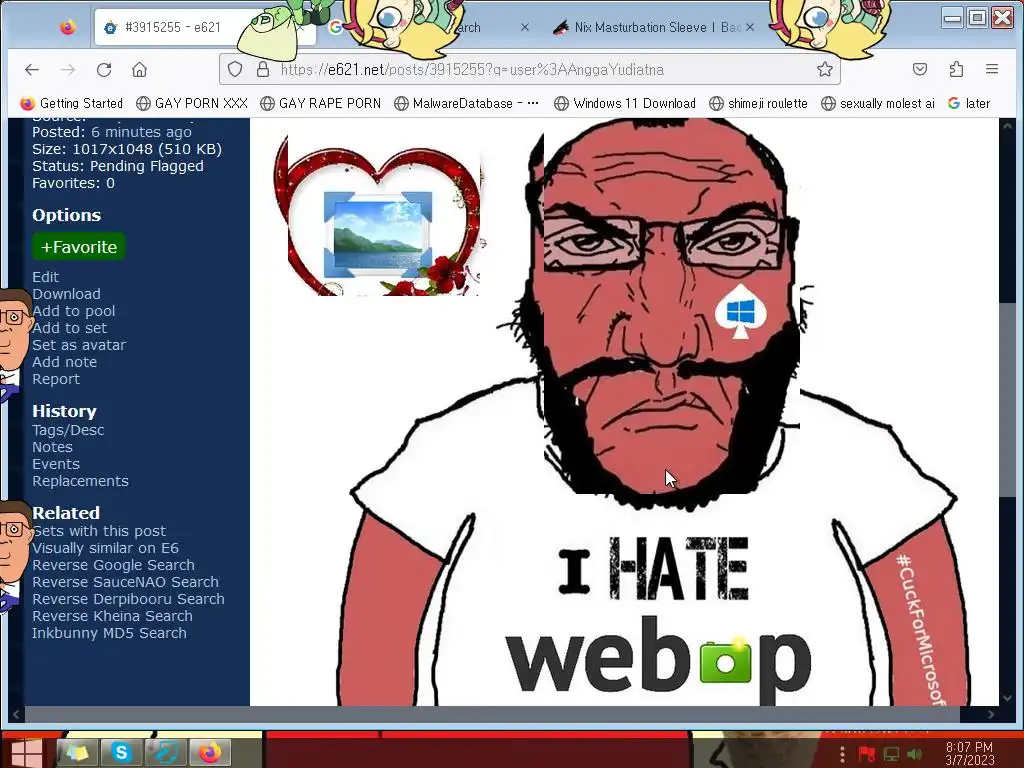Click the vertical scrollbar up arrow

click(1007, 125)
